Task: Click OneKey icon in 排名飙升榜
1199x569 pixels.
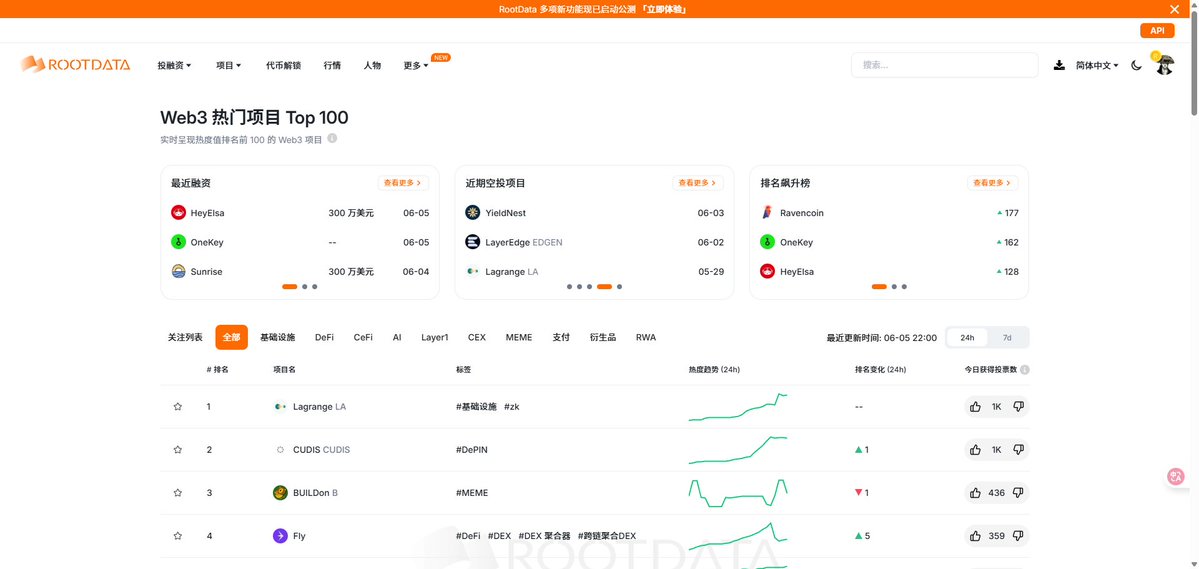Action: 767,242
